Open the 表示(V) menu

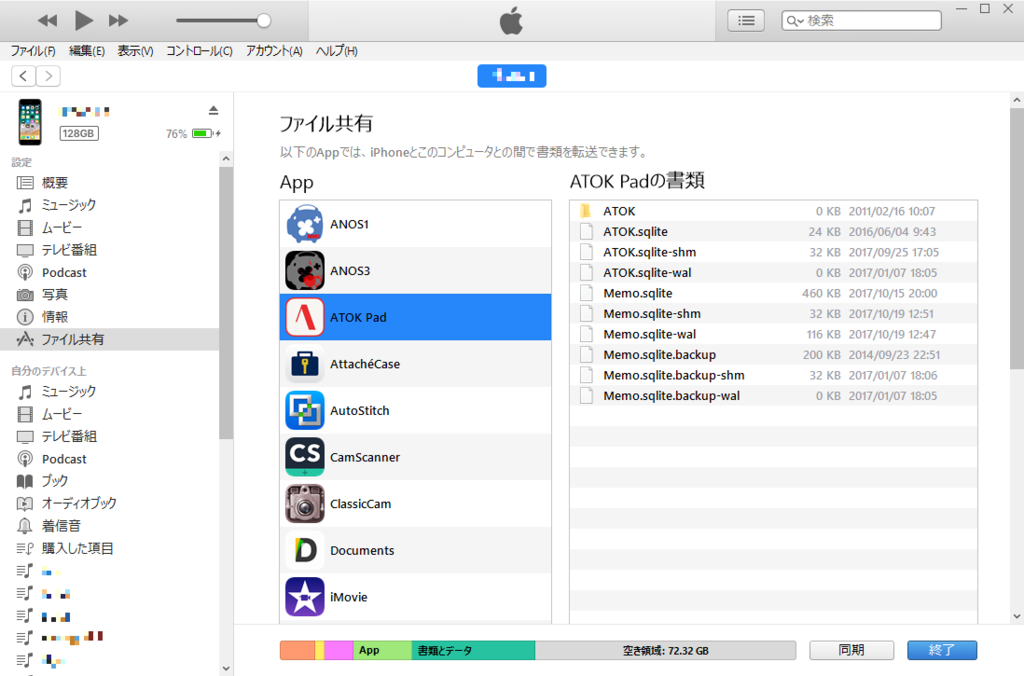coord(135,51)
